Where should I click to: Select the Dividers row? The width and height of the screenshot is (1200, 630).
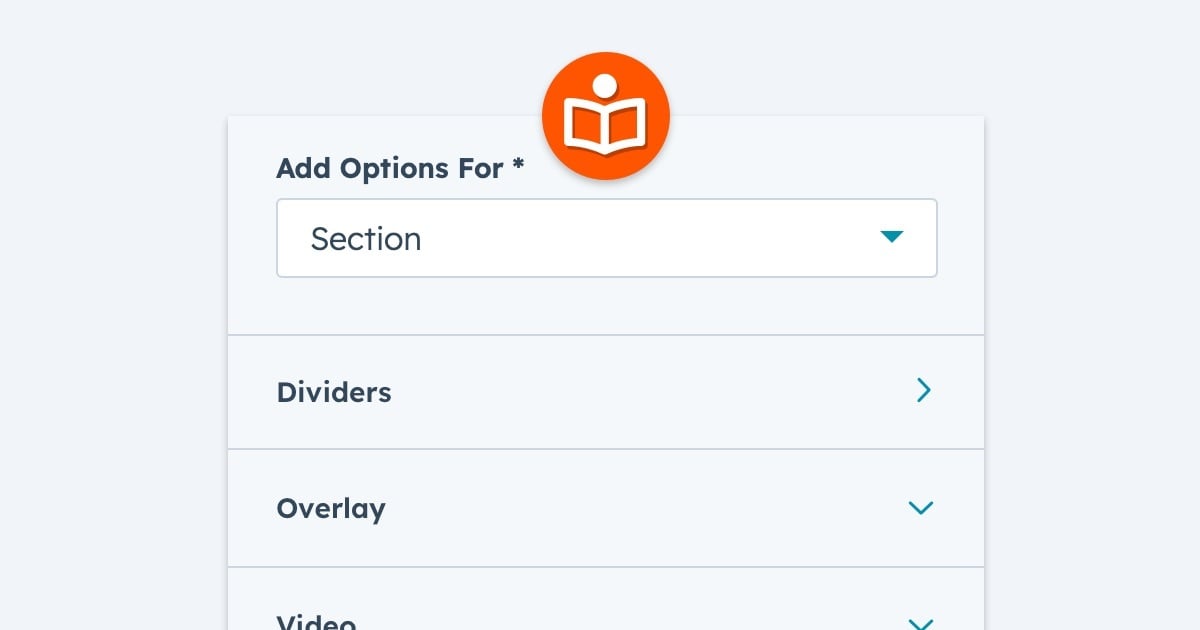click(x=605, y=391)
